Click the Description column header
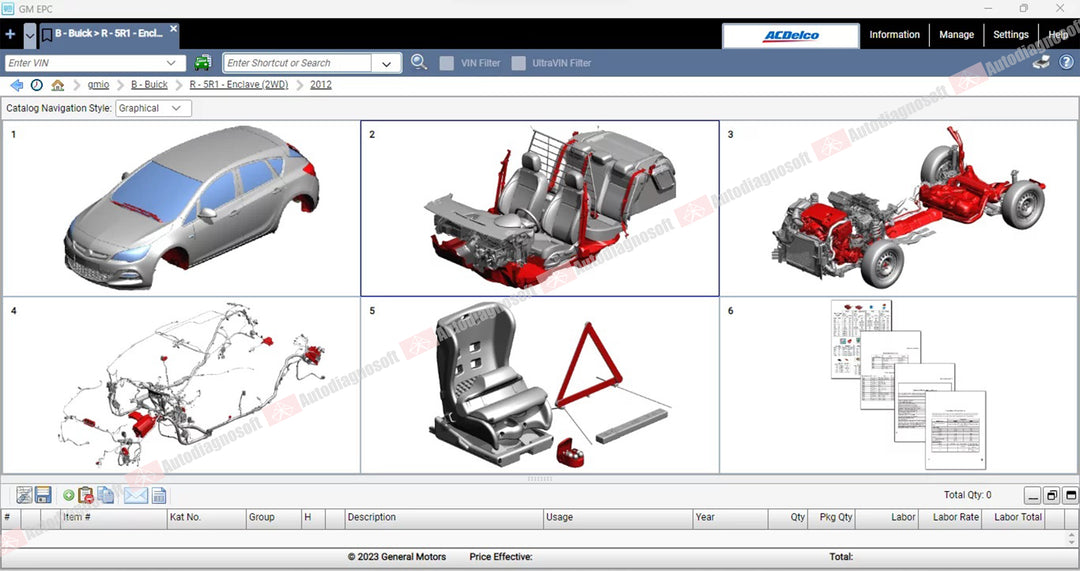 [x=444, y=517]
